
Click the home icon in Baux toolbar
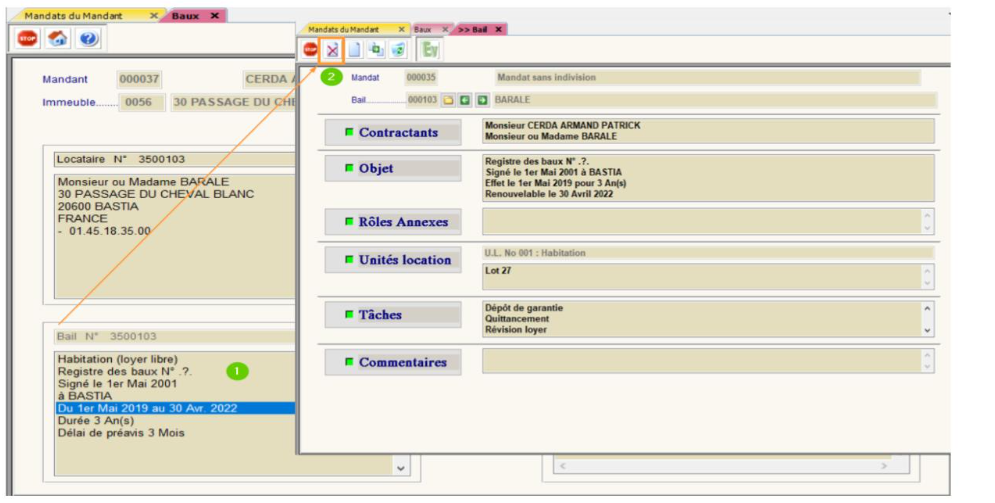58,39
